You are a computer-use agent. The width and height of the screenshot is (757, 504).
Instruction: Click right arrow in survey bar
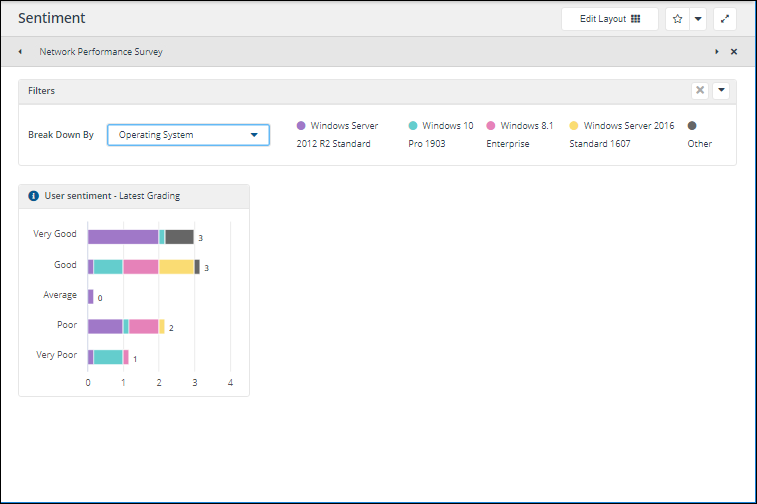pos(716,52)
